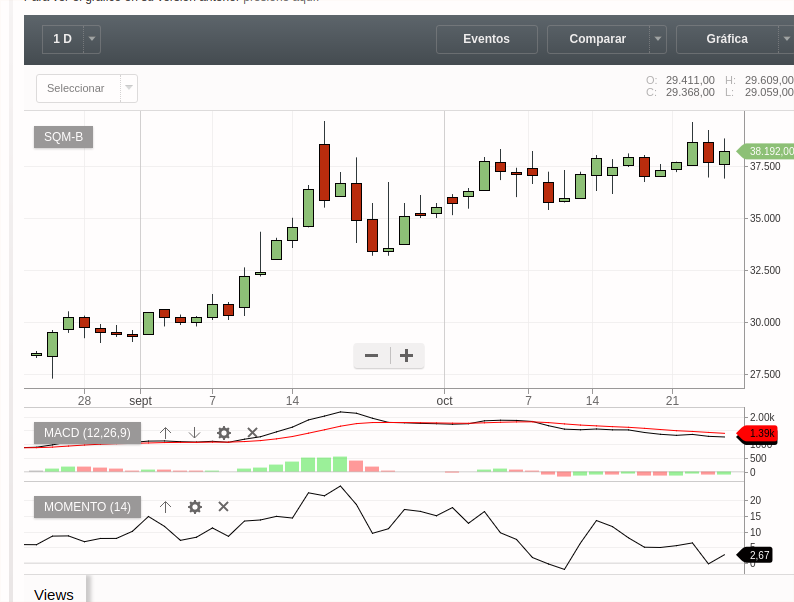Remove the MACD indicator with X
The image size is (794, 602).
point(252,433)
